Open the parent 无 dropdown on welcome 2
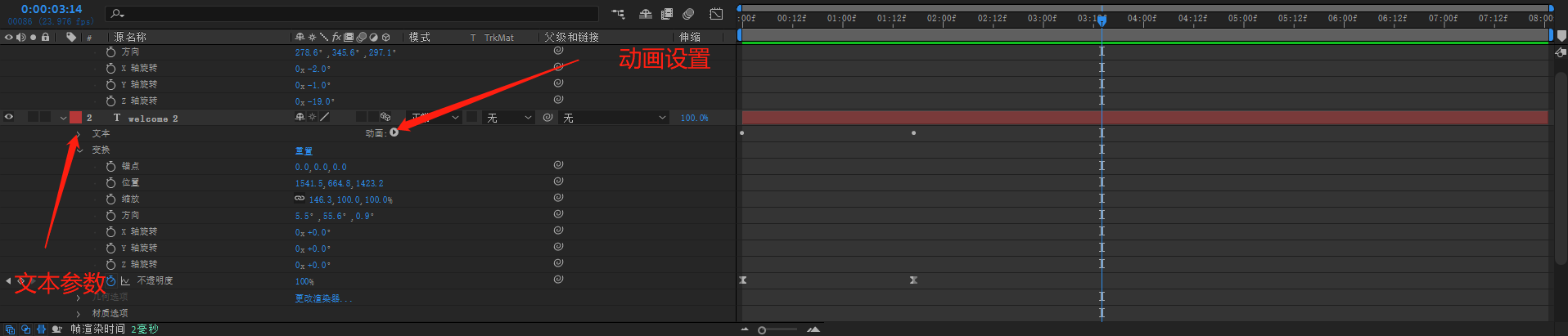 [615, 118]
